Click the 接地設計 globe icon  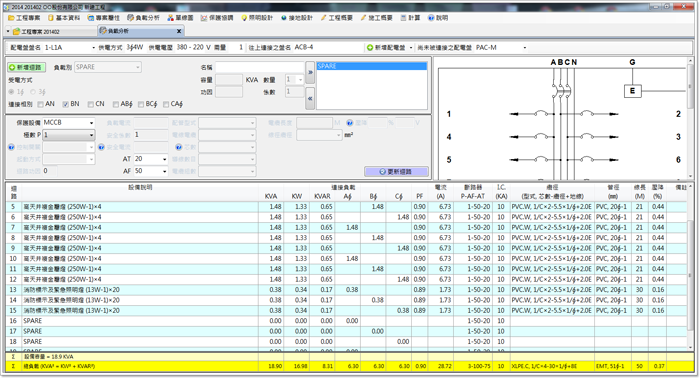(284, 18)
